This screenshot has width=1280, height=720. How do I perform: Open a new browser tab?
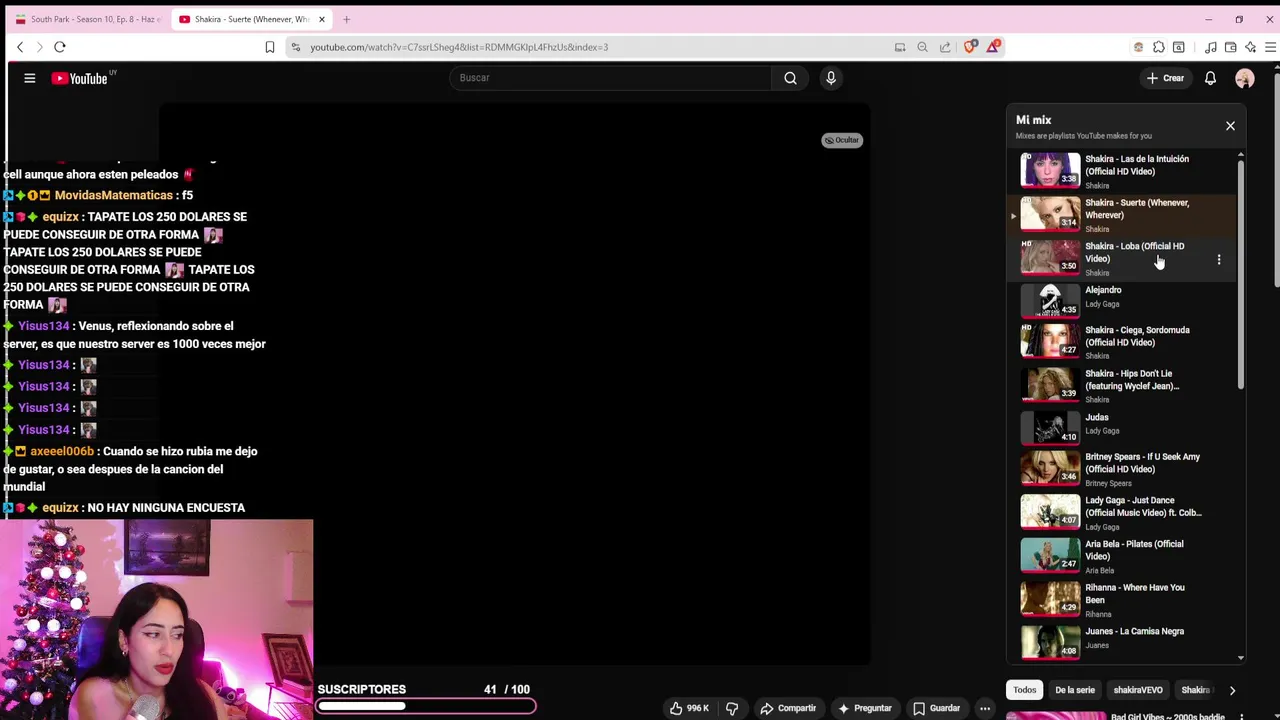coord(346,19)
